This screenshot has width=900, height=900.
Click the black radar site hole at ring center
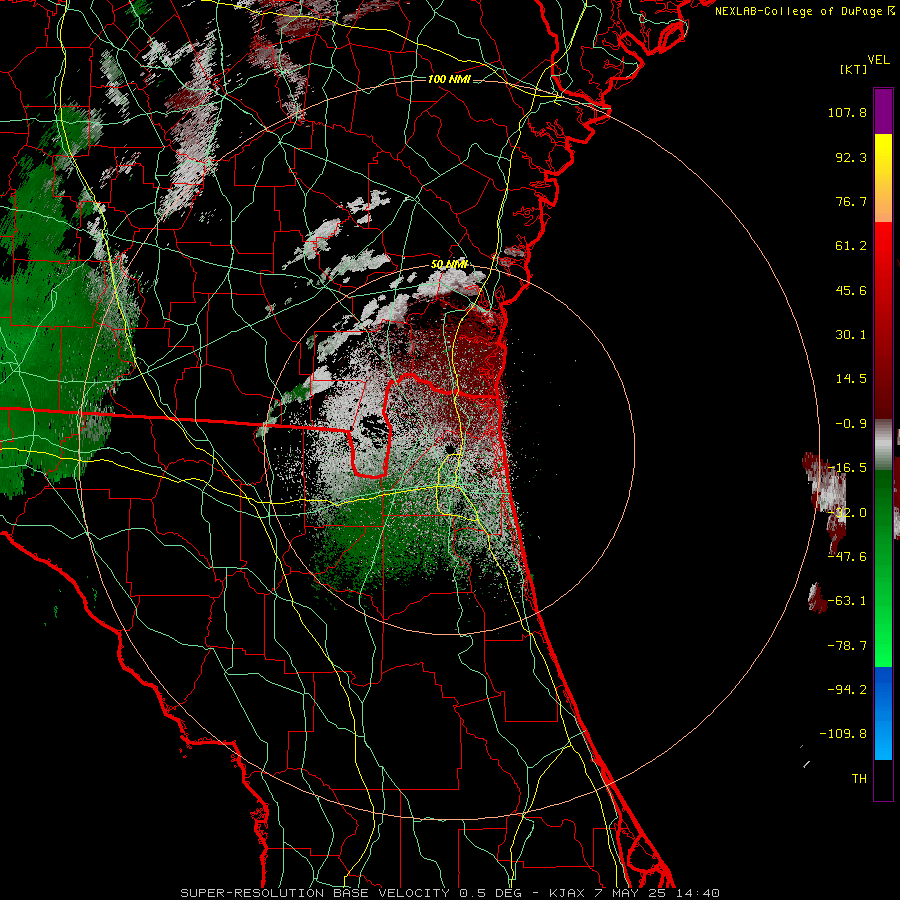click(x=451, y=448)
